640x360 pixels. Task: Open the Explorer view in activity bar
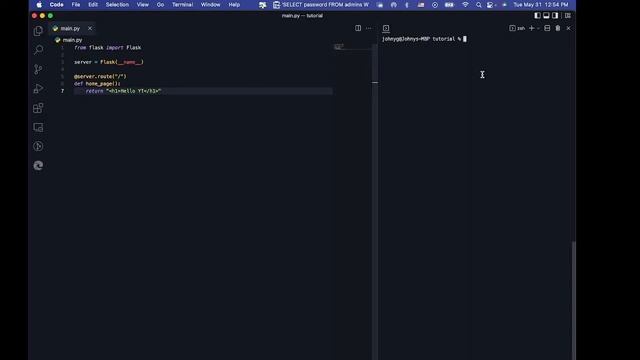(x=38, y=31)
